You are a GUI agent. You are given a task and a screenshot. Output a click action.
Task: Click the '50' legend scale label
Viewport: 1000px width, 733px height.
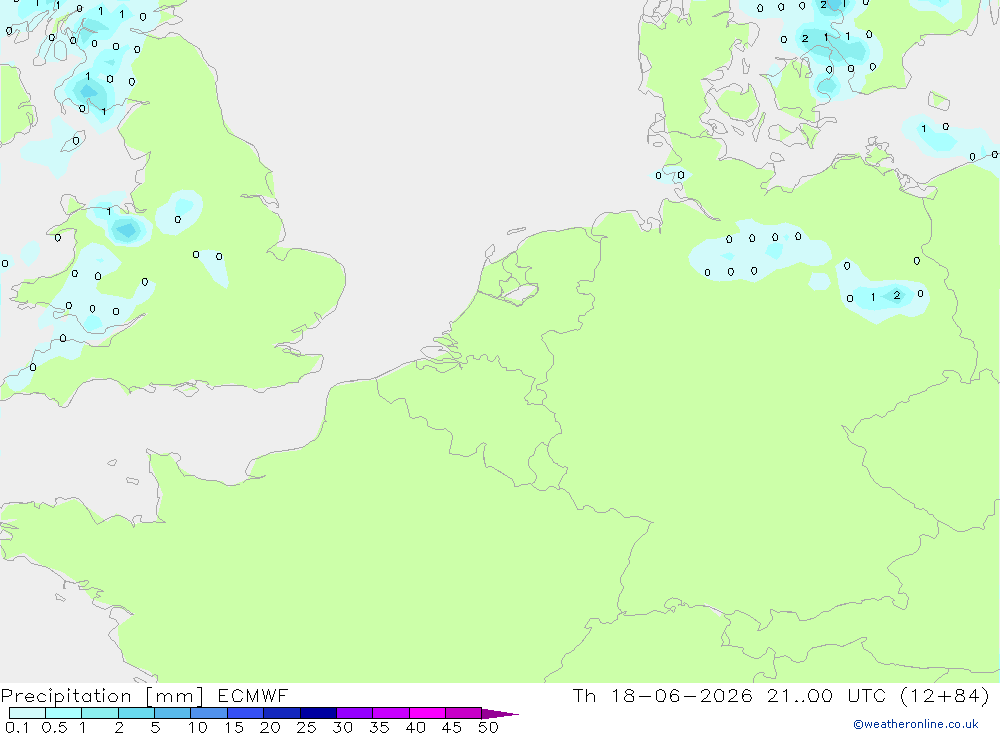tap(488, 727)
